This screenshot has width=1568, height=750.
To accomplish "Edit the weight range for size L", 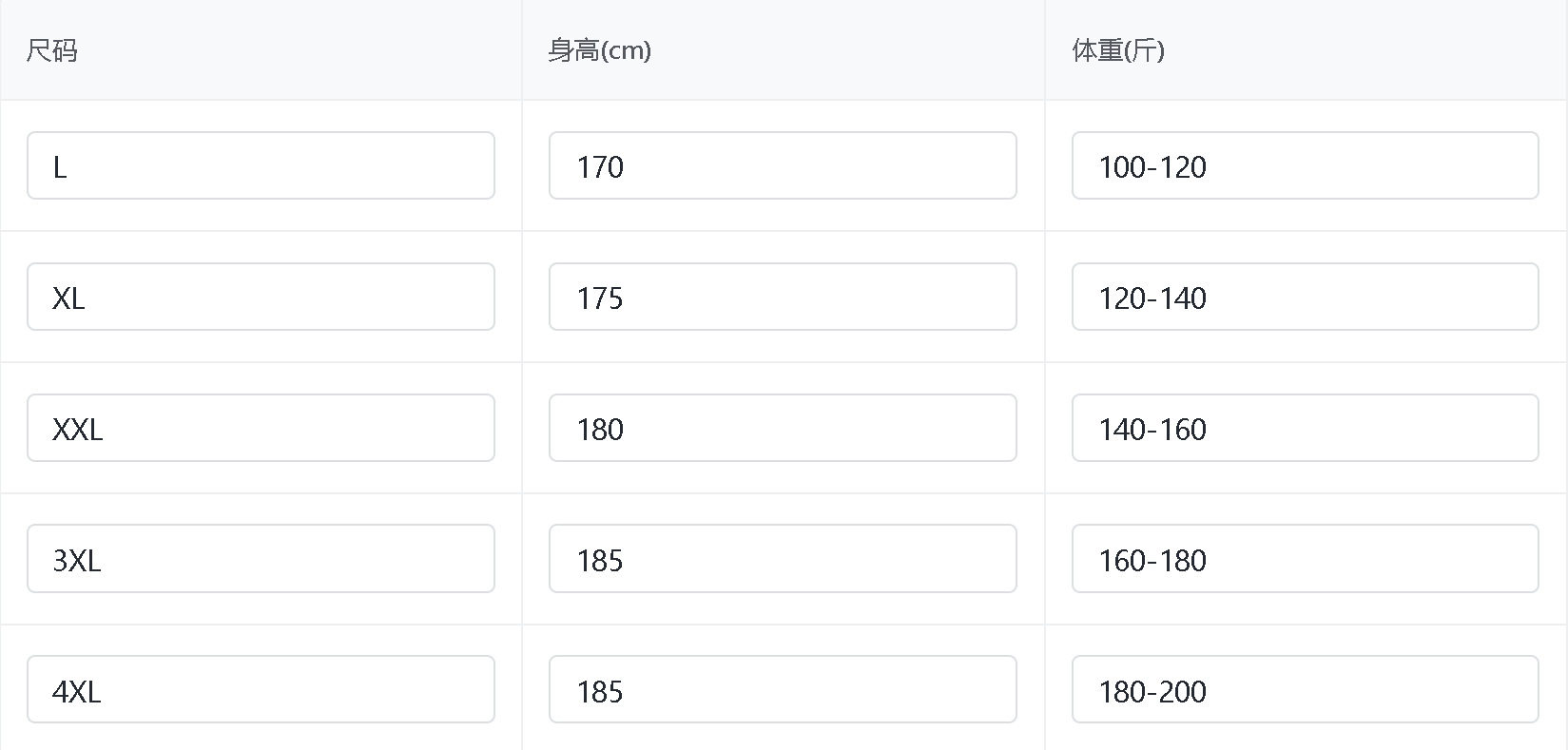I will click(1305, 166).
